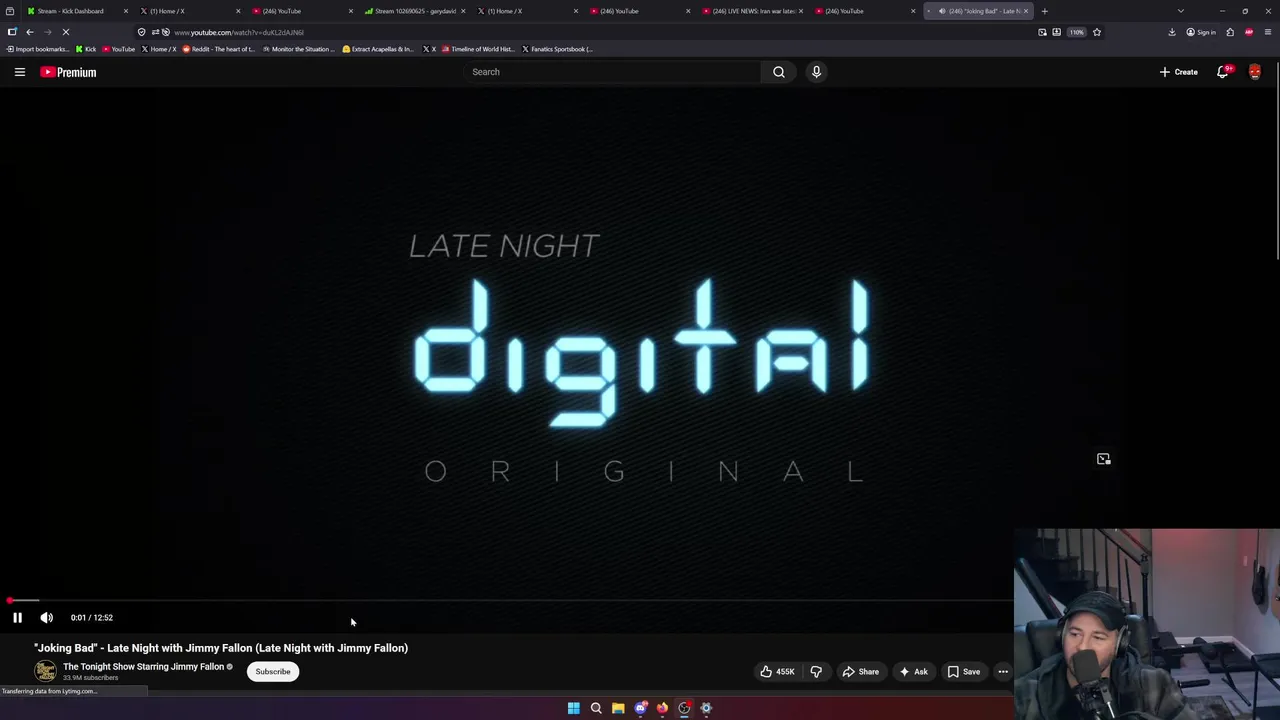Open the list all tabs dropdown
Image resolution: width=1280 pixels, height=720 pixels.
(x=1180, y=11)
